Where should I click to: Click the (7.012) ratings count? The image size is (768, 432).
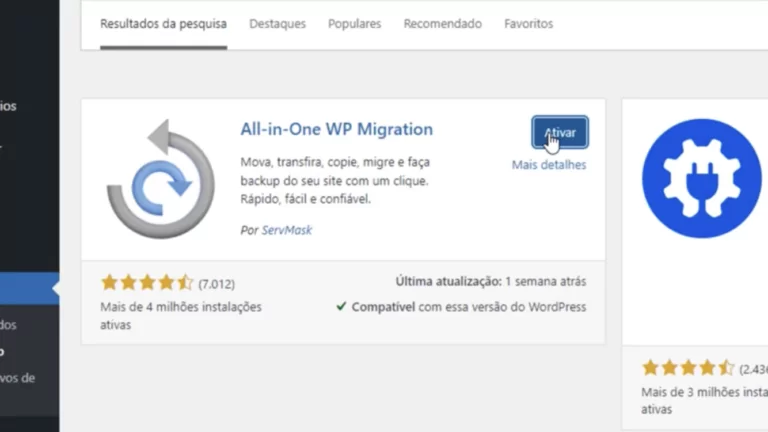coord(216,284)
